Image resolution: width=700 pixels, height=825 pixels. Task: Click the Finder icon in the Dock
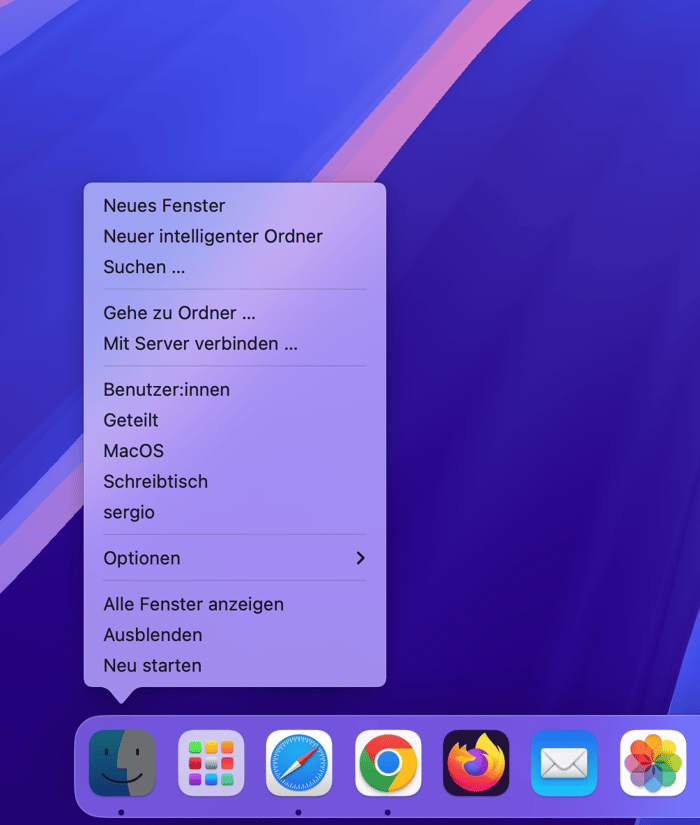point(122,763)
